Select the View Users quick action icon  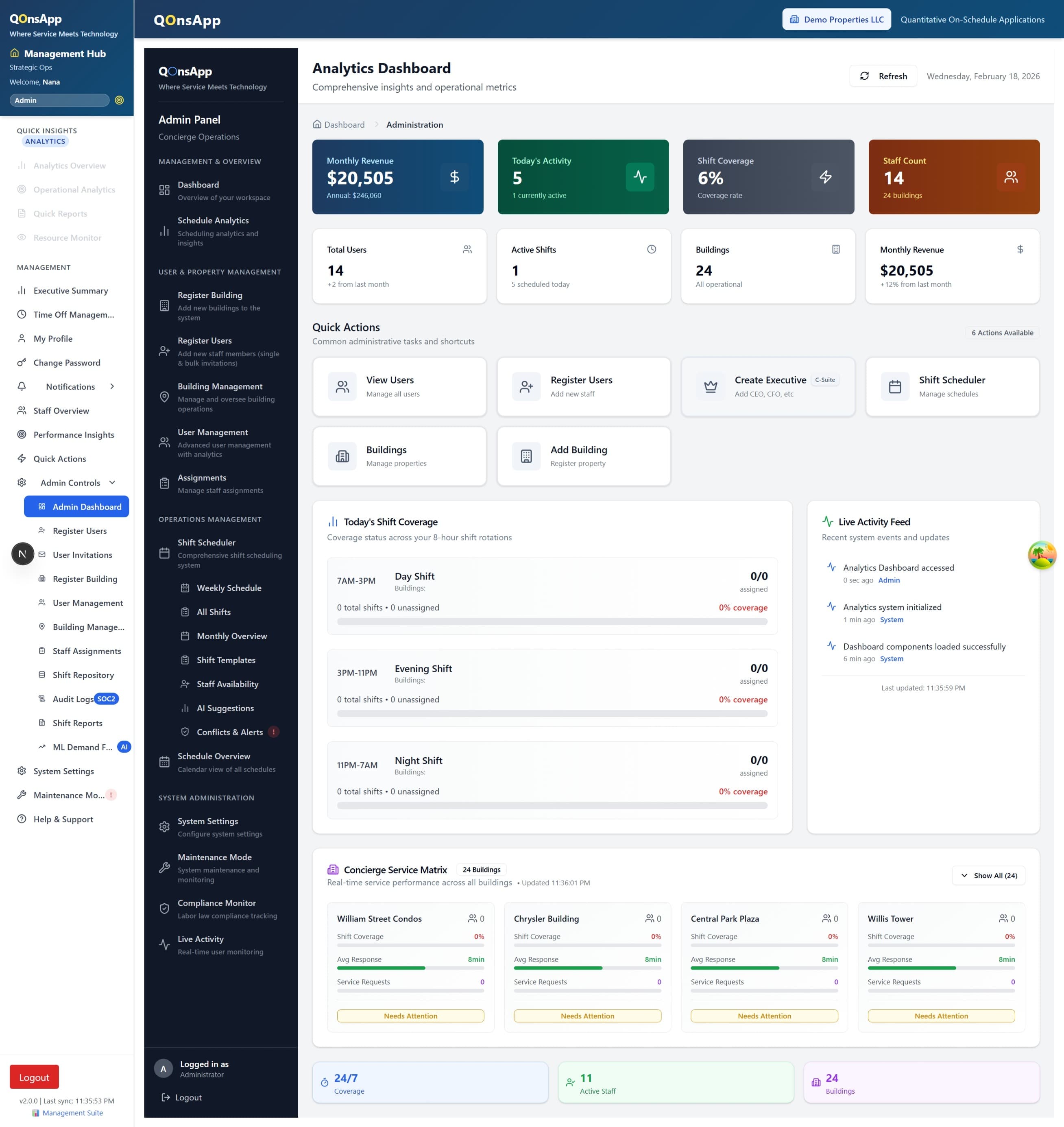pos(342,386)
